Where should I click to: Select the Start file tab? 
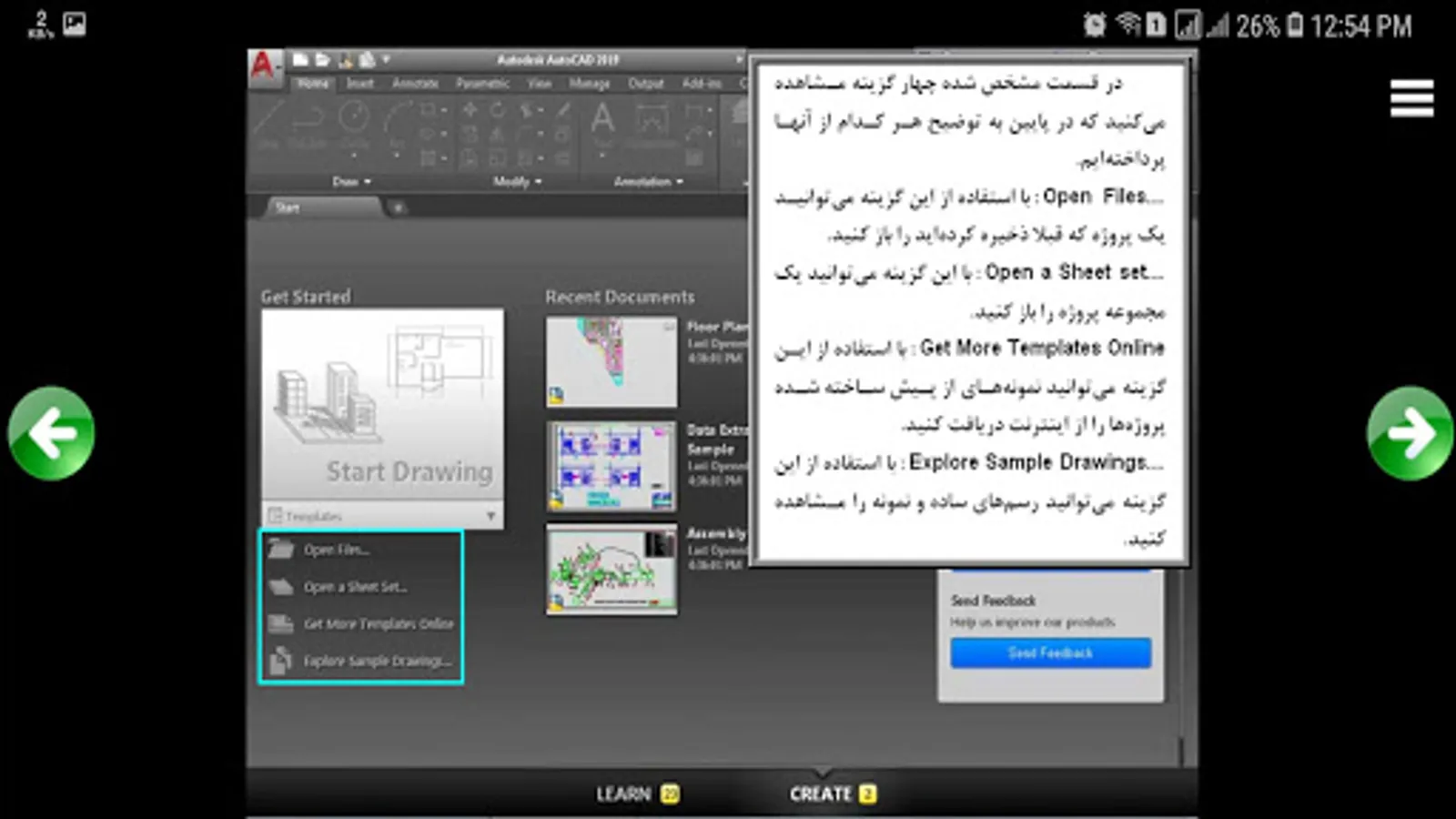click(323, 207)
